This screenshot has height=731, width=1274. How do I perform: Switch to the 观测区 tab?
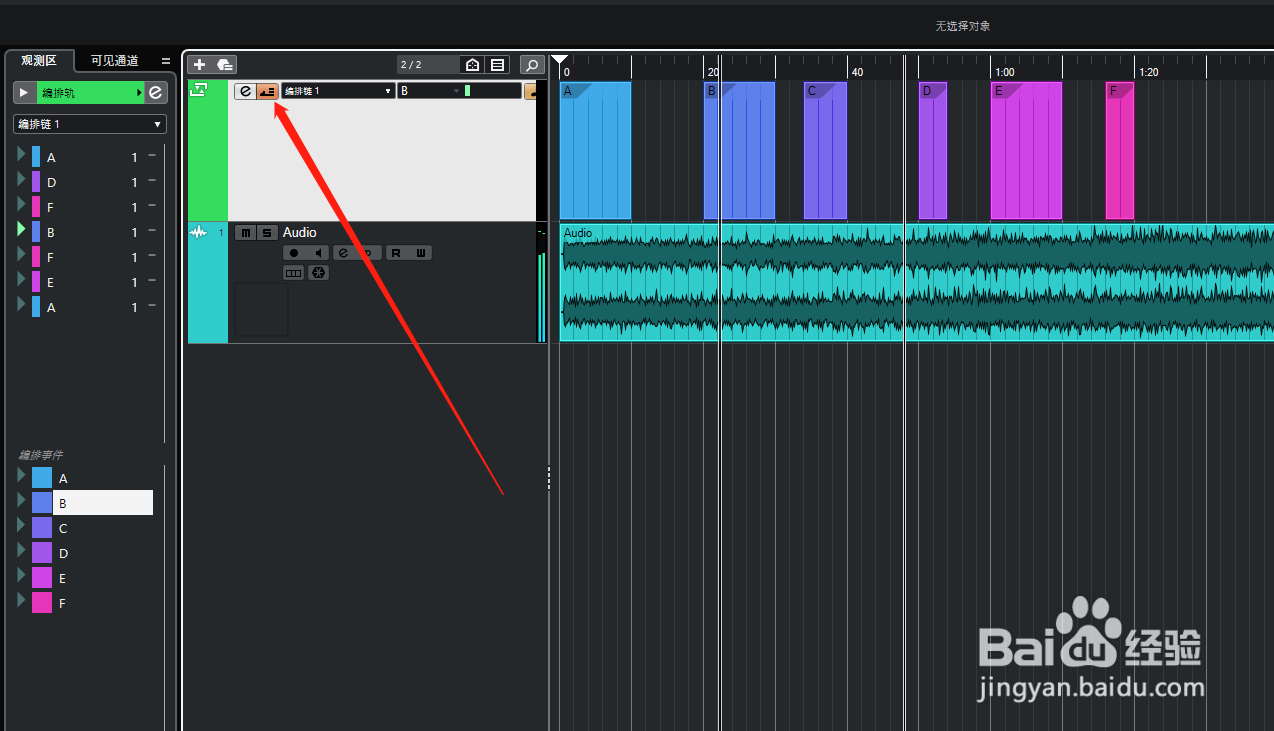[x=40, y=60]
